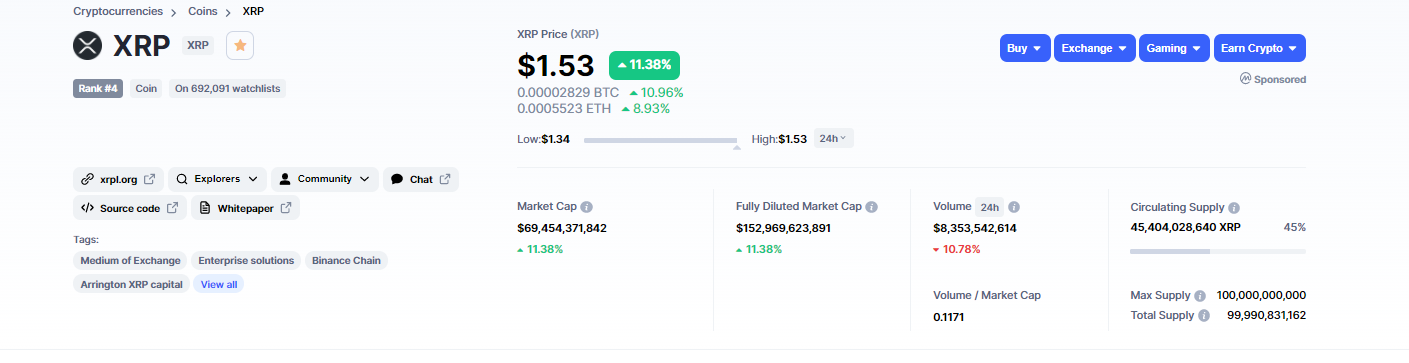Image resolution: width=1409 pixels, height=363 pixels.
Task: Change the 24h low/high range selector
Action: 833,139
